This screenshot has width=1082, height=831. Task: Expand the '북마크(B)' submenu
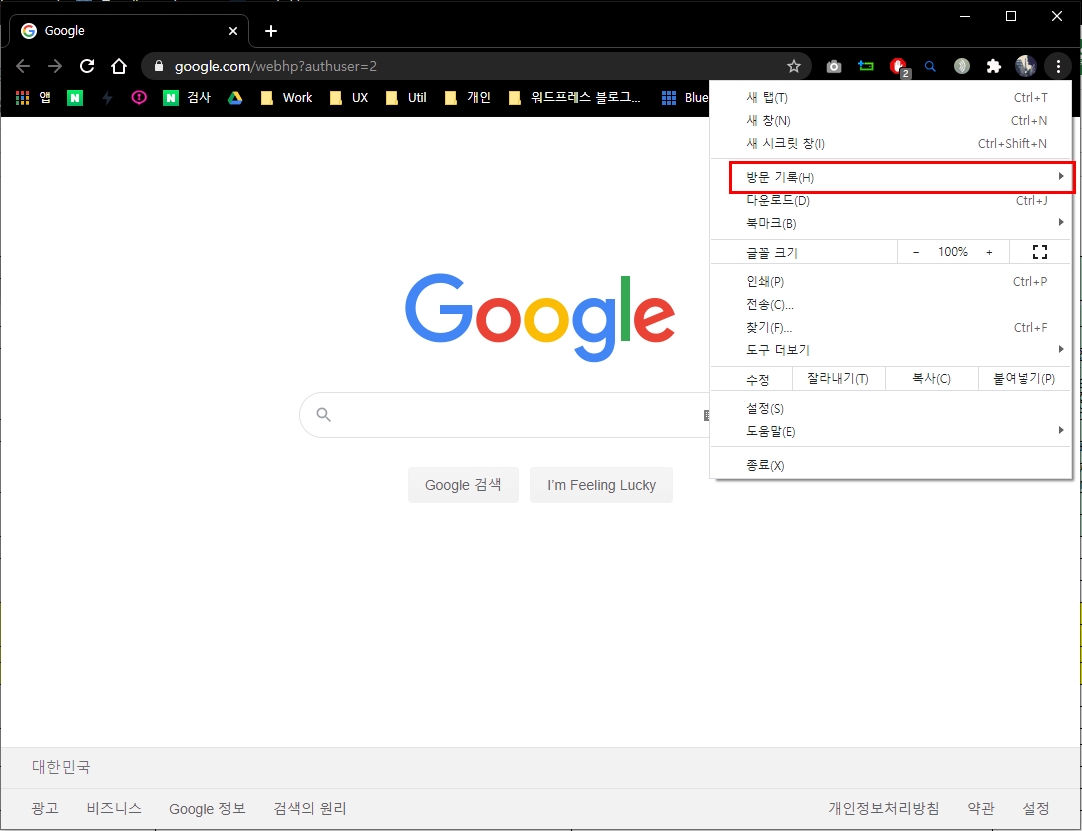[x=891, y=223]
